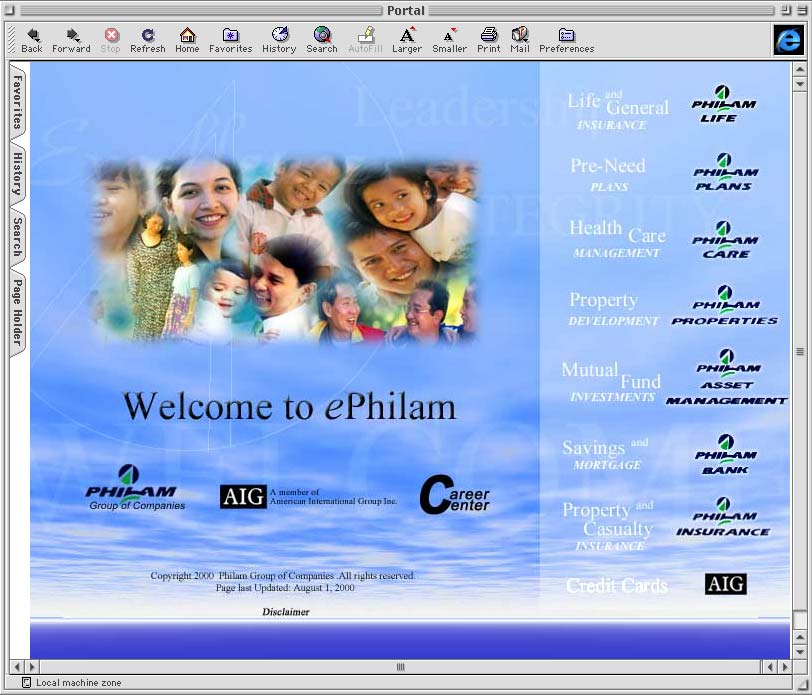Collapse window with the windowshade box

click(x=801, y=10)
